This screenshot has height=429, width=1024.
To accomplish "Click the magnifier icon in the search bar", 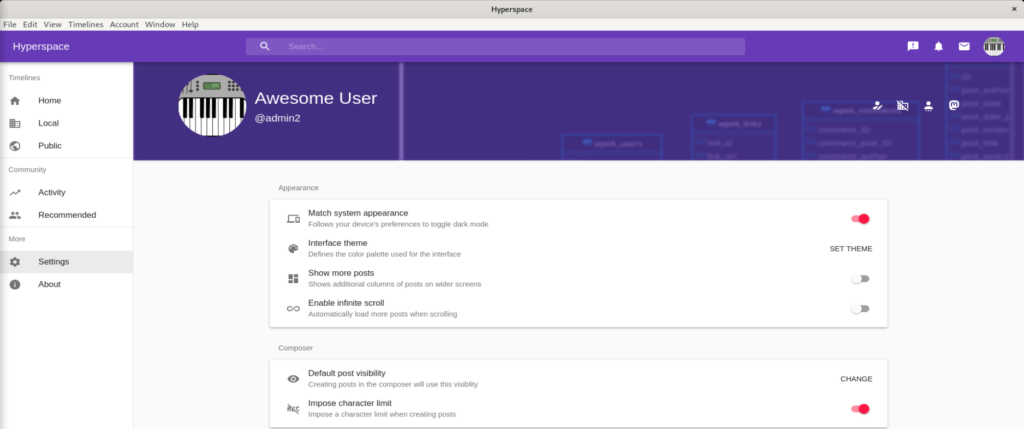I will pyautogui.click(x=264, y=46).
